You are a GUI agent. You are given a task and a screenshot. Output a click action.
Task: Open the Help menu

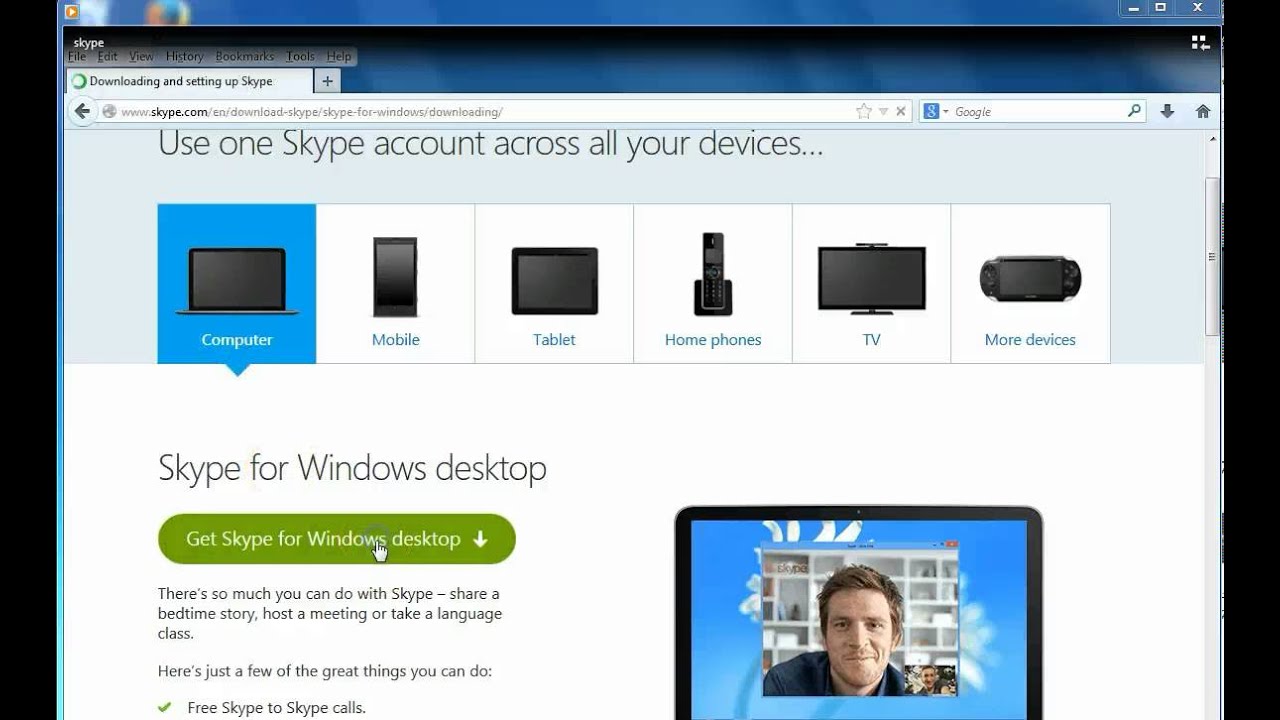(x=339, y=57)
